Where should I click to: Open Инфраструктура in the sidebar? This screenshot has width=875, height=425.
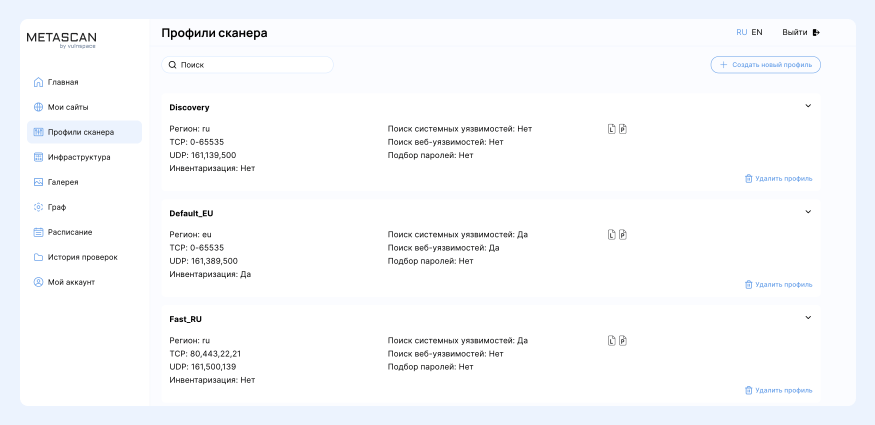pyautogui.click(x=84, y=157)
